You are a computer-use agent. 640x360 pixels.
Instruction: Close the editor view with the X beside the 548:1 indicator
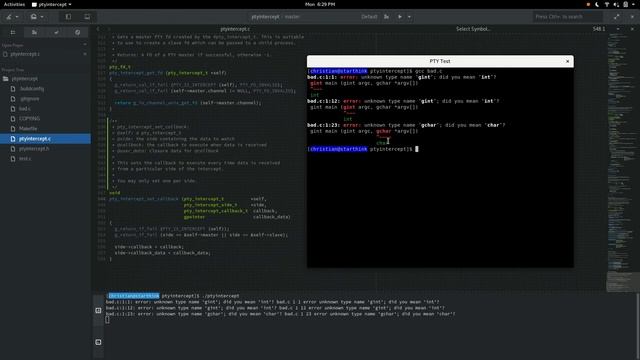[x=632, y=29]
